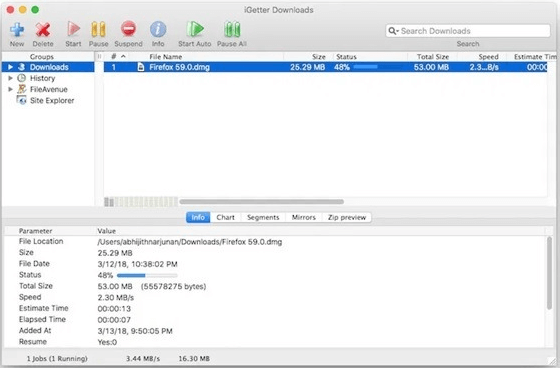Switch to the Mirrors tab
Screen dimensions: 560x368
[304, 217]
